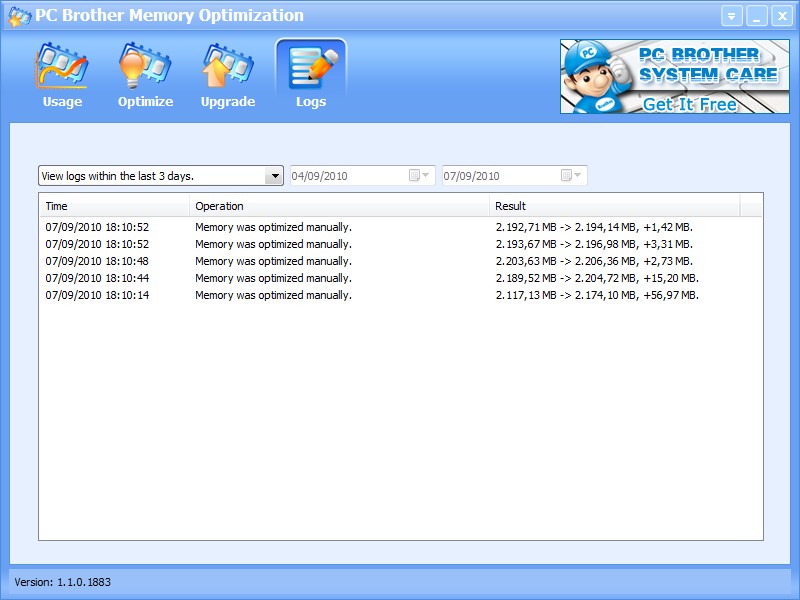The image size is (800, 600).
Task: Click the start date field 04/09/2010
Action: point(362,176)
